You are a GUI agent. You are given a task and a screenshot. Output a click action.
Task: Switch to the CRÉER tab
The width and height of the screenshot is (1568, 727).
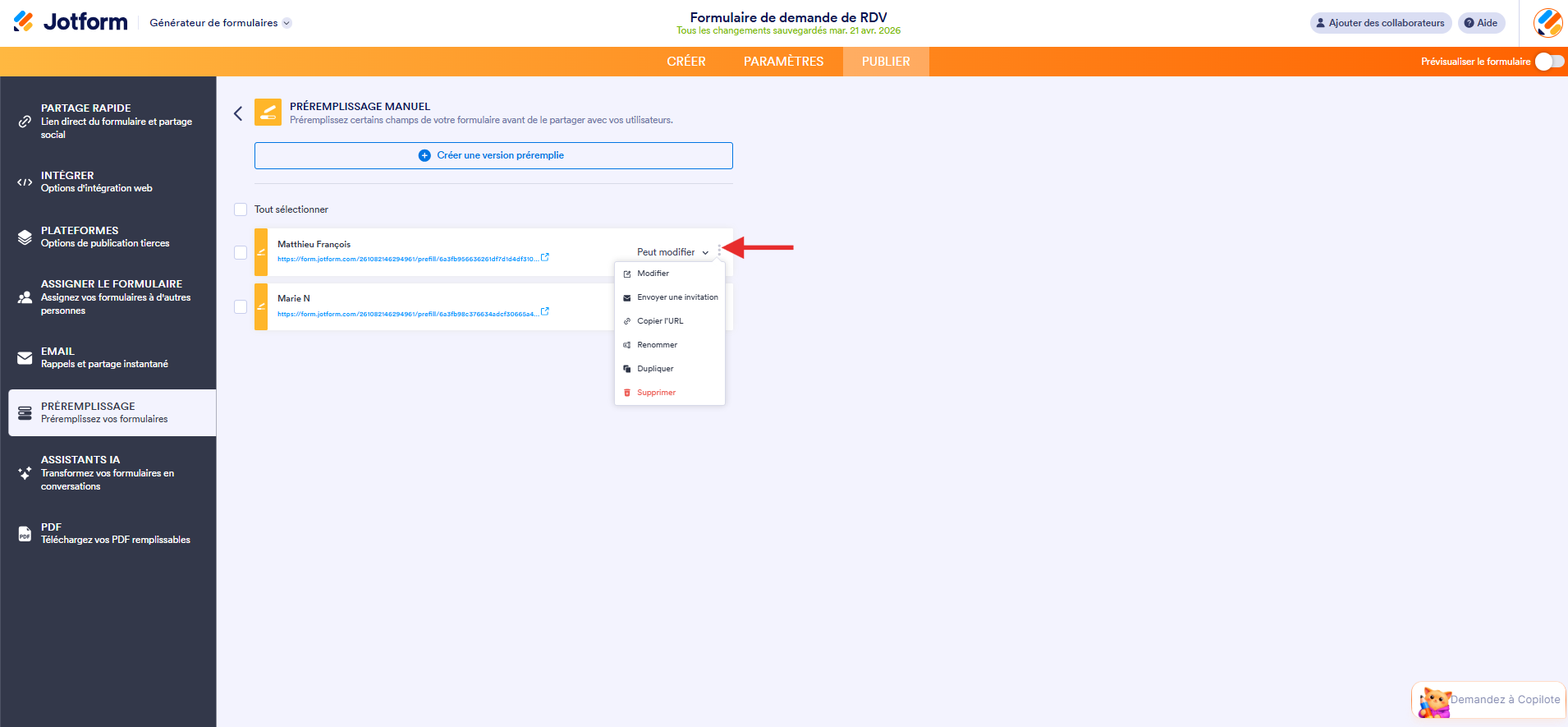tap(686, 62)
